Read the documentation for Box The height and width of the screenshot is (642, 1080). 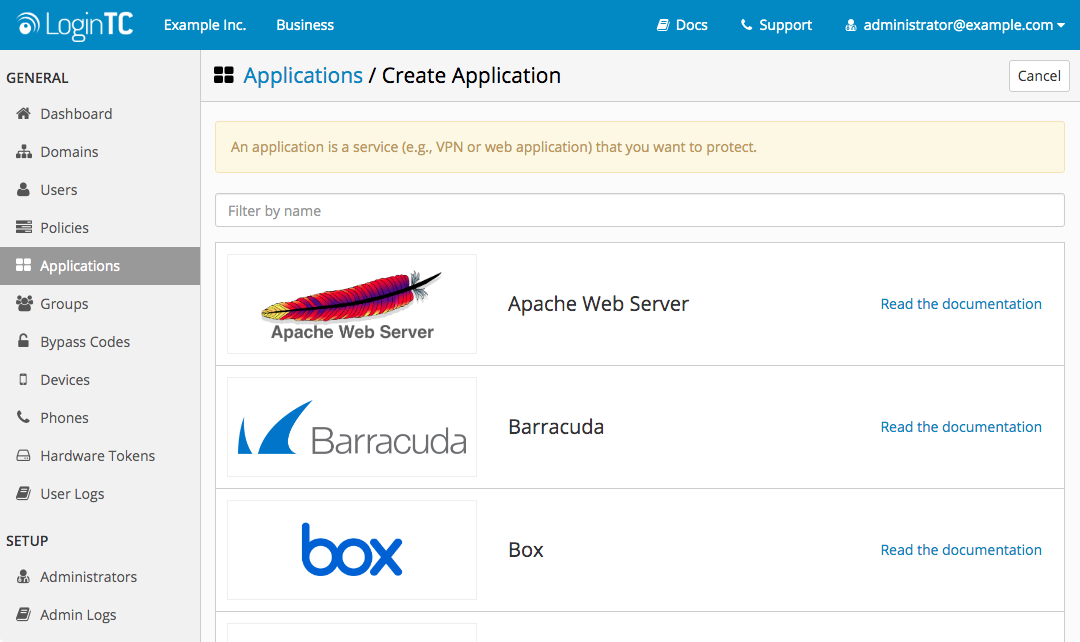(x=961, y=550)
